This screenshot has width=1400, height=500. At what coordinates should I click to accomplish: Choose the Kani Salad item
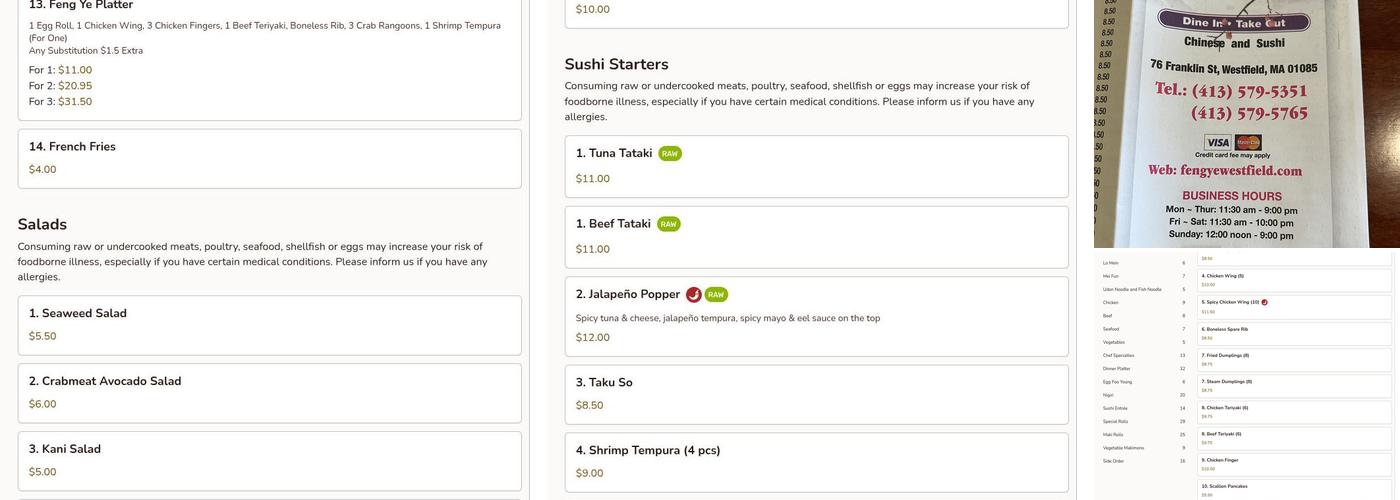click(269, 461)
